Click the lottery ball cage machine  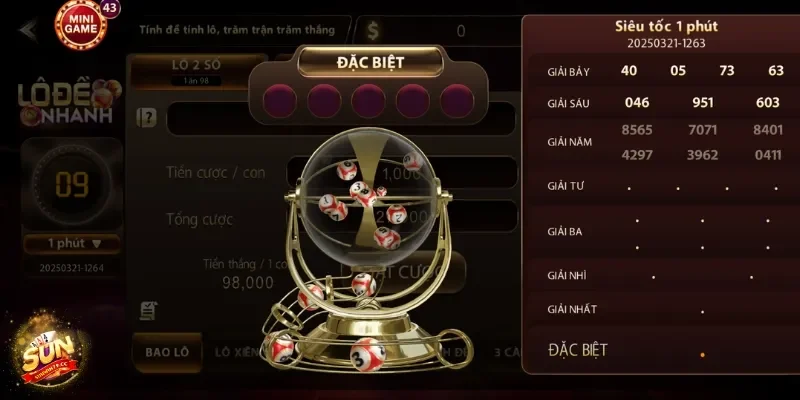pyautogui.click(x=367, y=250)
